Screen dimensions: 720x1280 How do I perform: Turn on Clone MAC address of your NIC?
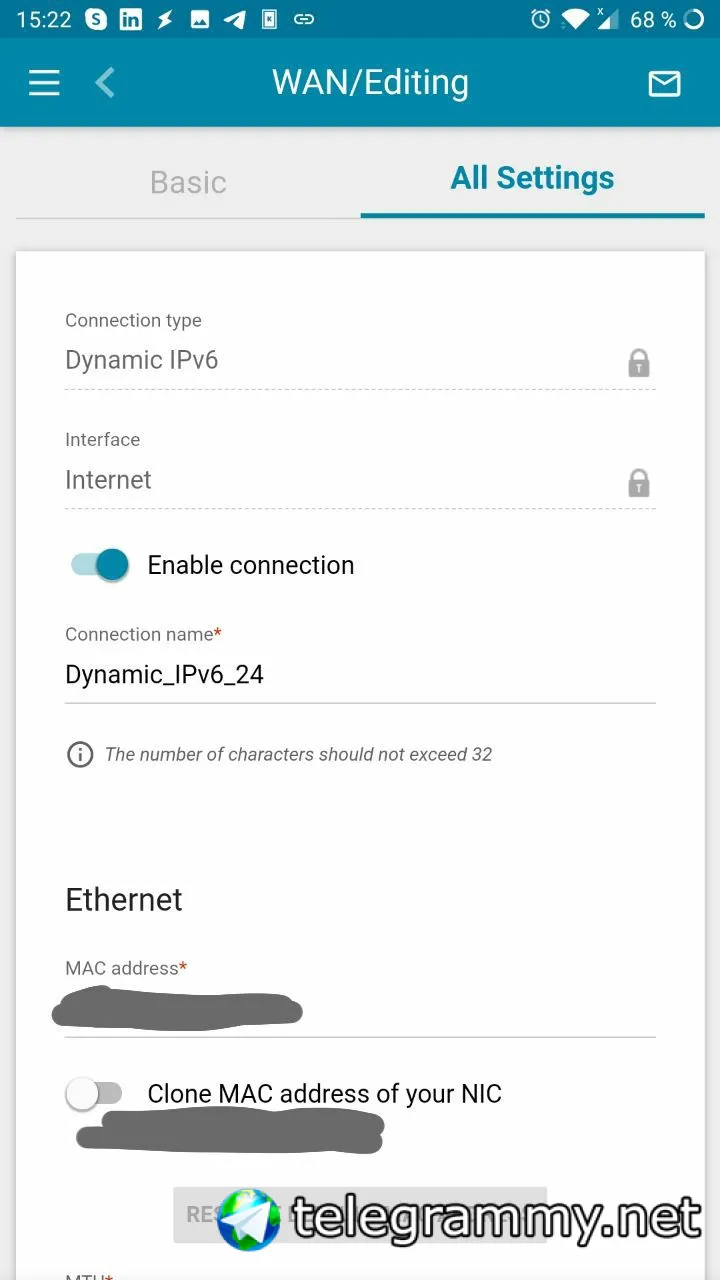(94, 1094)
